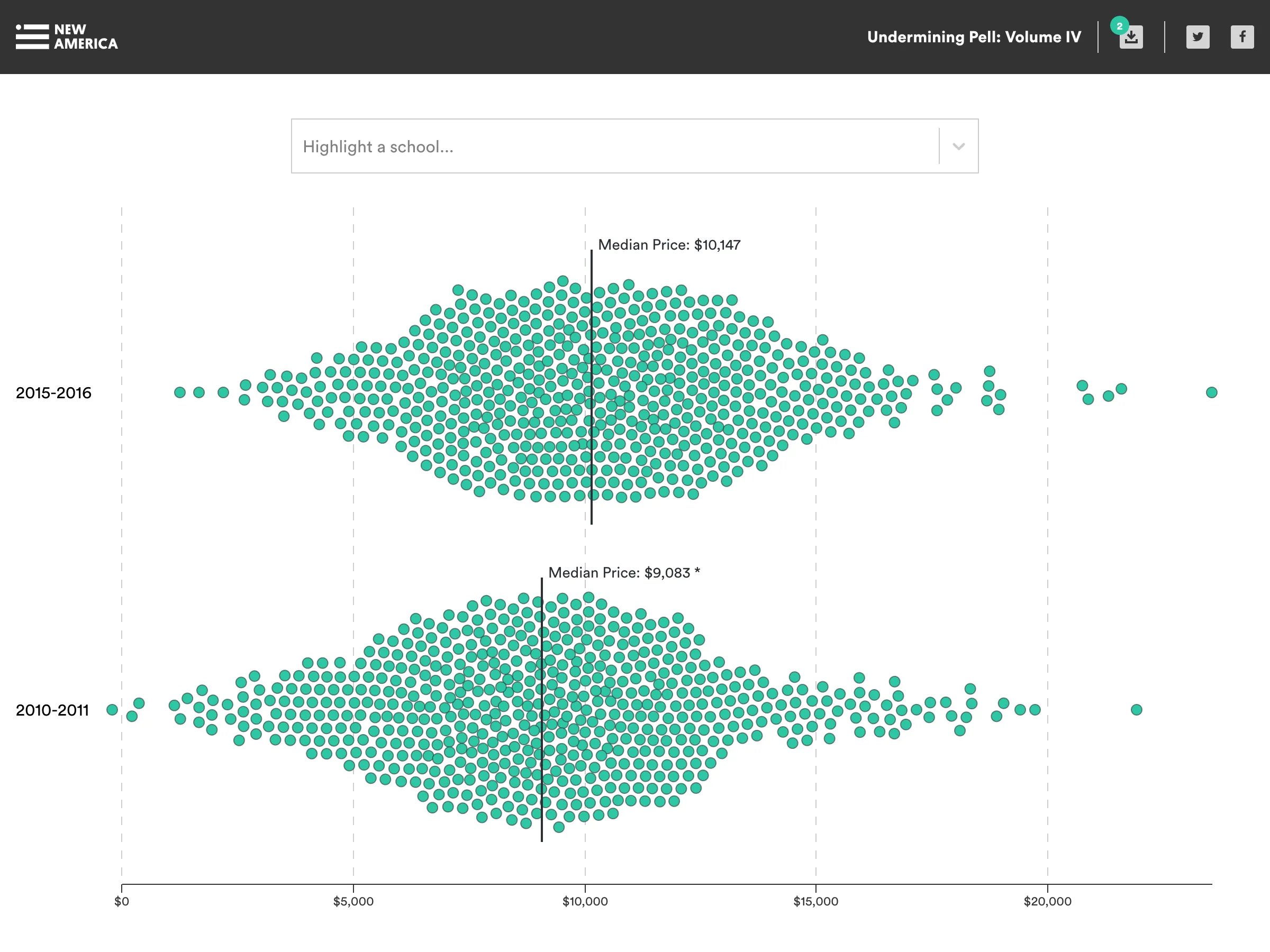Click the $15,000 axis label
Image resolution: width=1270 pixels, height=952 pixels.
[x=818, y=901]
